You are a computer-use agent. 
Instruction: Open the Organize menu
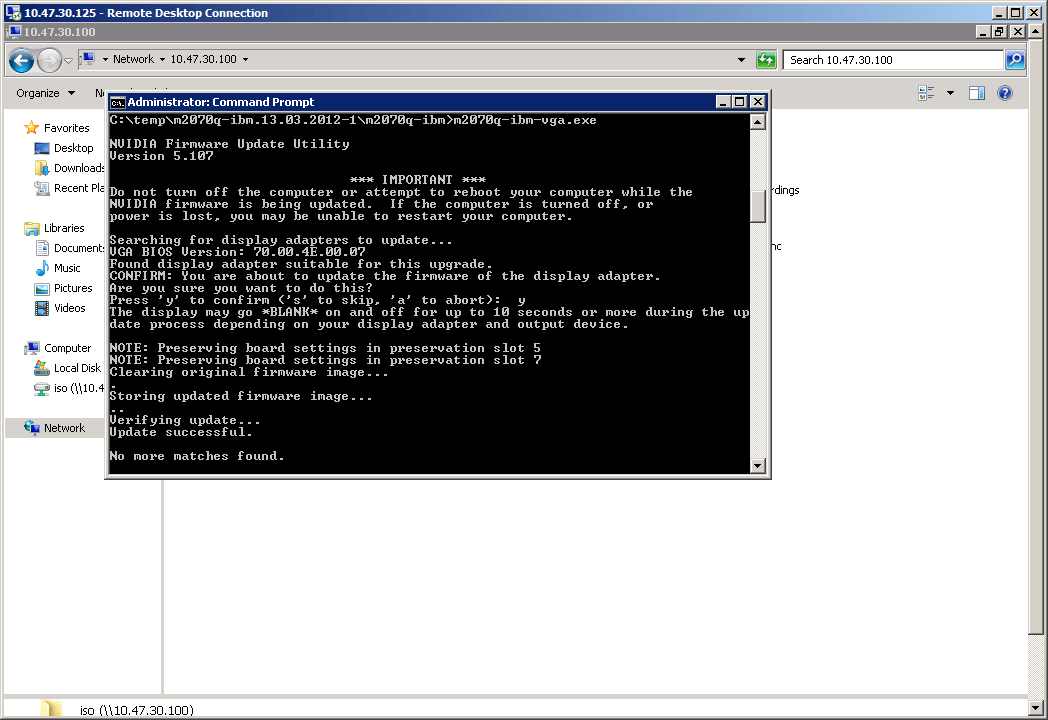tap(45, 94)
